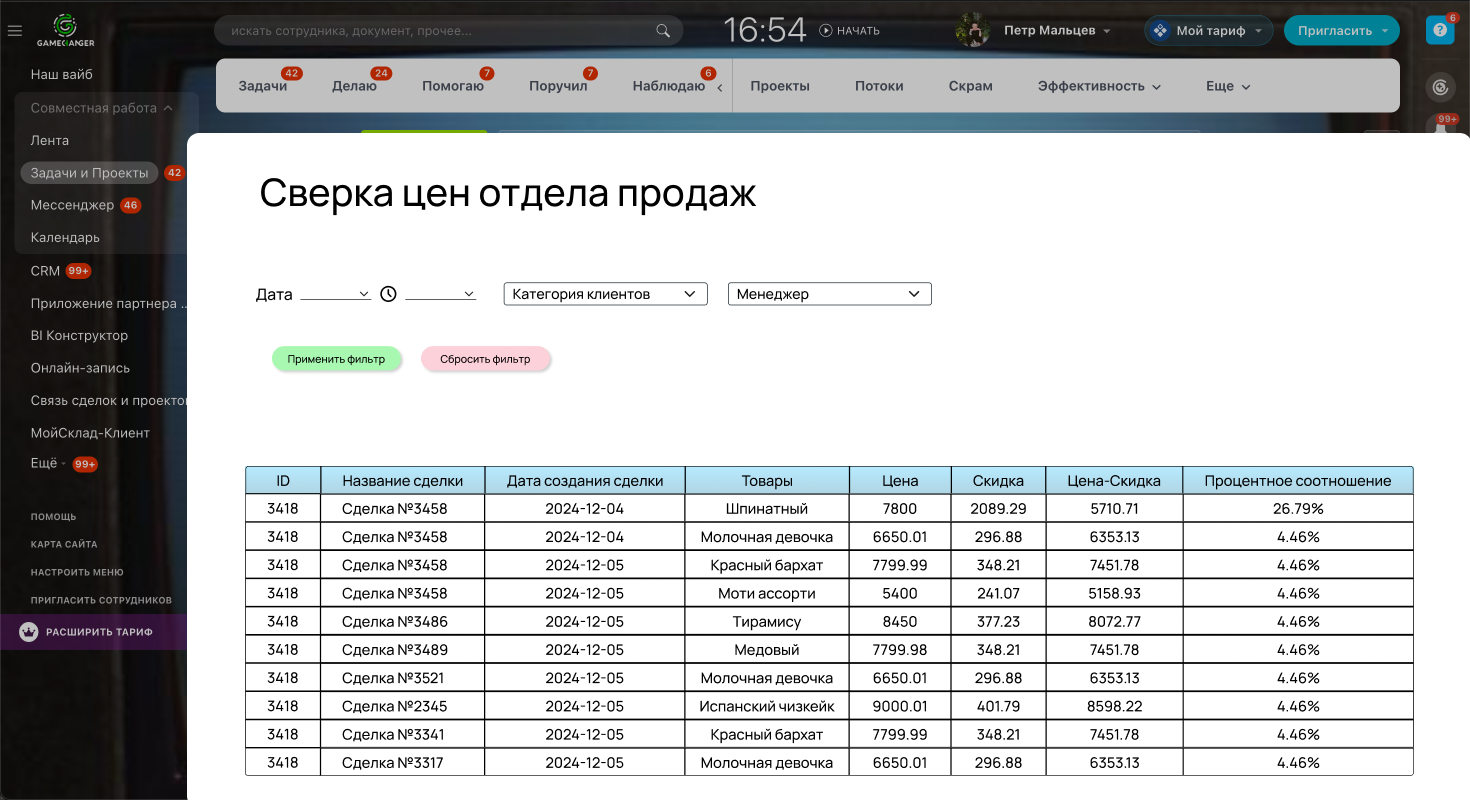The height and width of the screenshot is (800, 1470).
Task: Select the Сделка №3486 cell
Action: point(403,621)
